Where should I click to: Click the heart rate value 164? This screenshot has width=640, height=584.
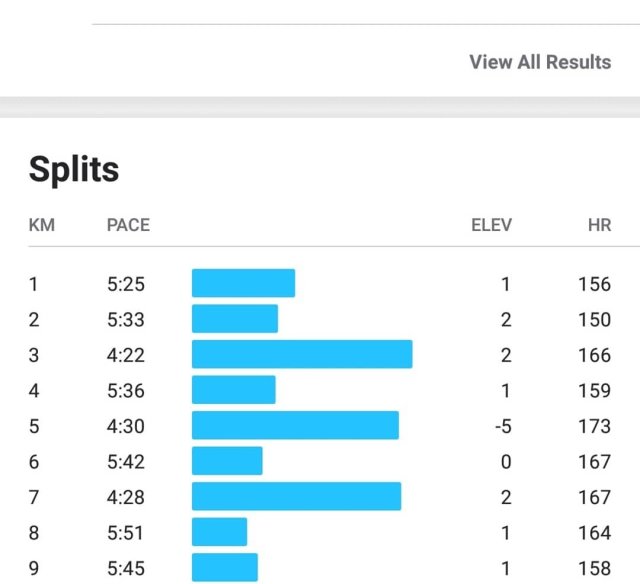tap(594, 533)
